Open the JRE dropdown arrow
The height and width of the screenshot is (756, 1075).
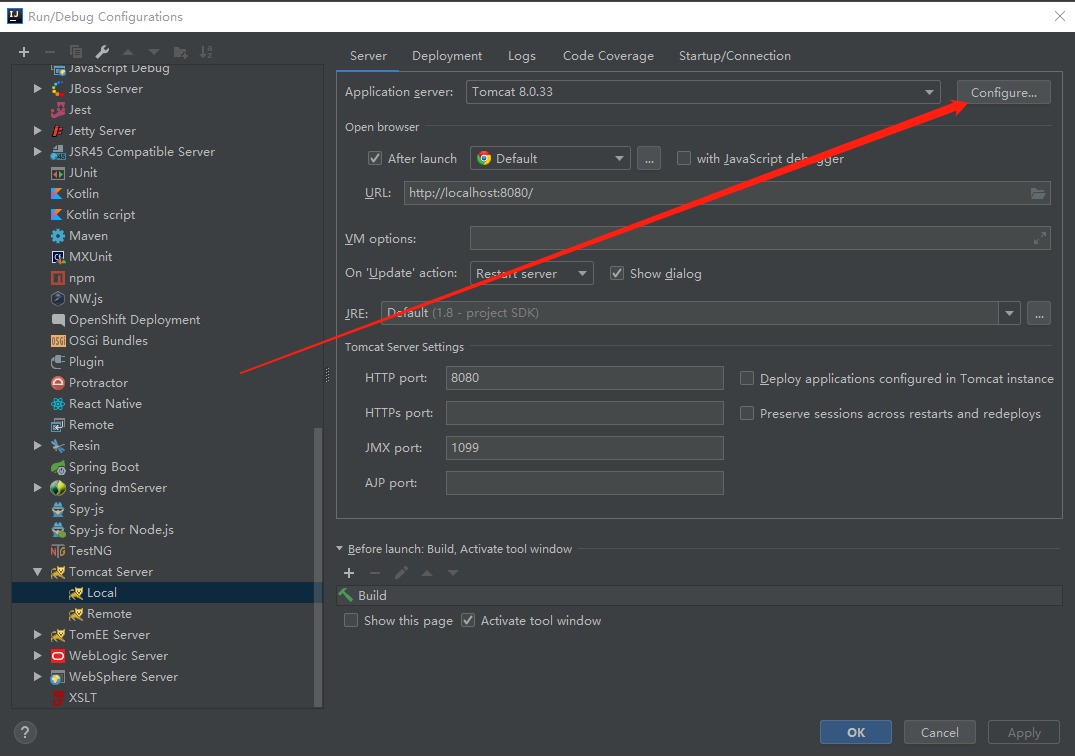[1009, 313]
